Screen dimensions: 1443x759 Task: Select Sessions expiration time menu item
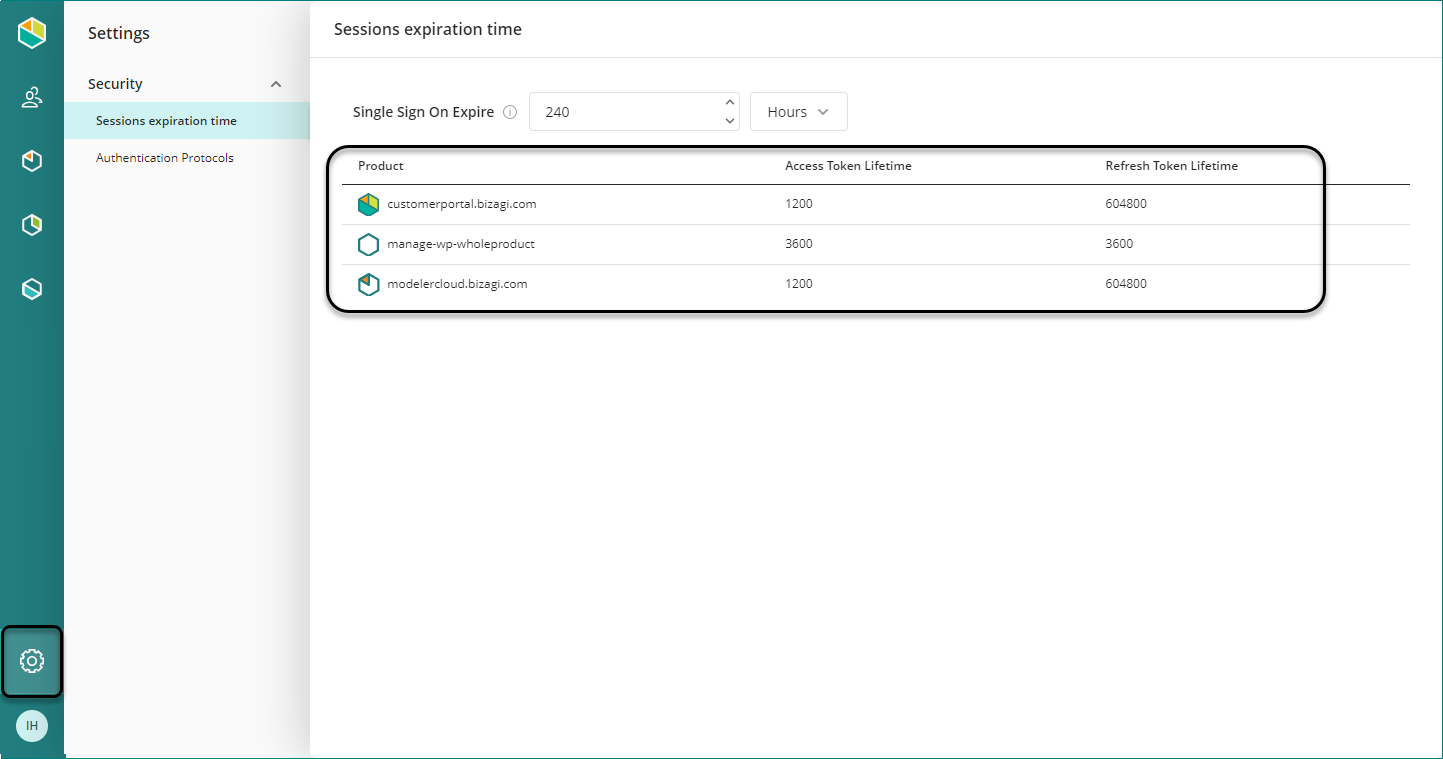coord(187,121)
